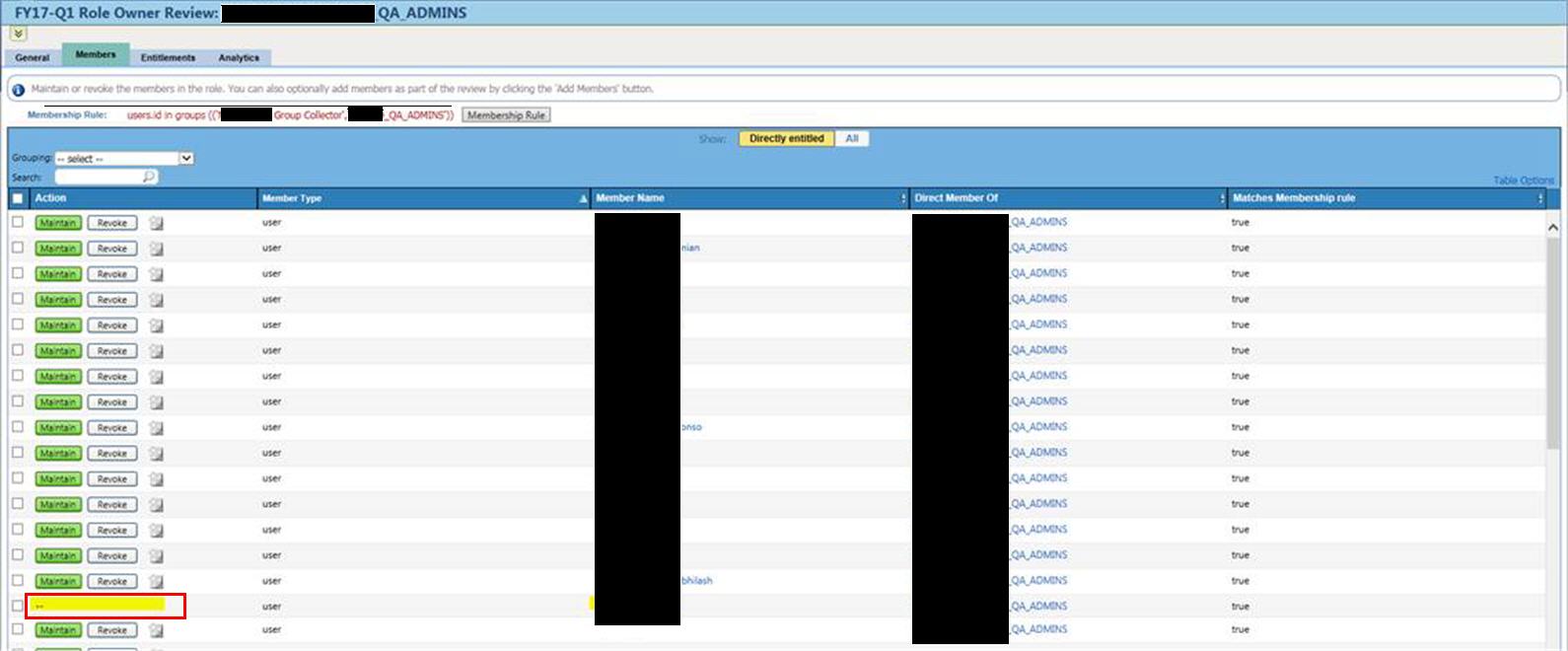Open comment icon in the 'bhilash' member row
The image size is (1568, 651).
pyautogui.click(x=156, y=582)
